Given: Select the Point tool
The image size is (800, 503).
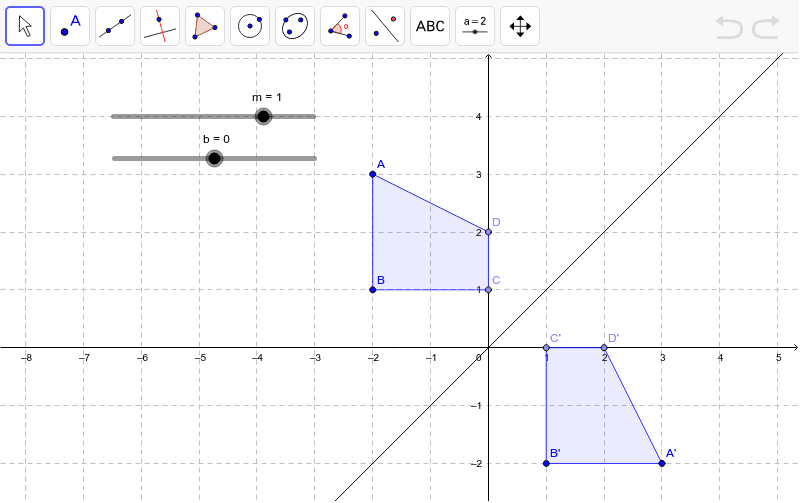Looking at the screenshot, I should (70, 26).
